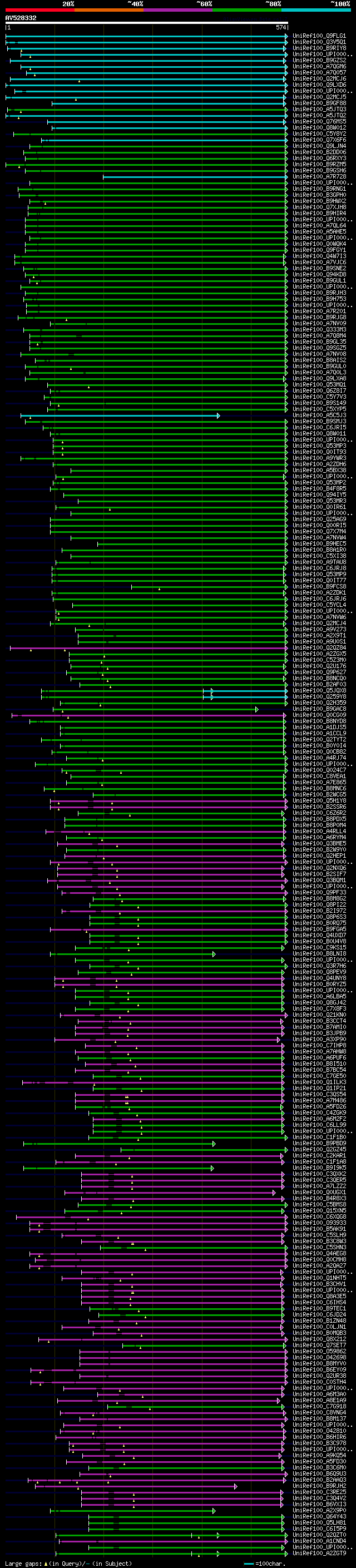
Task: Select hit label UniRef100_C5Y8Y2
Action: coord(319,134)
